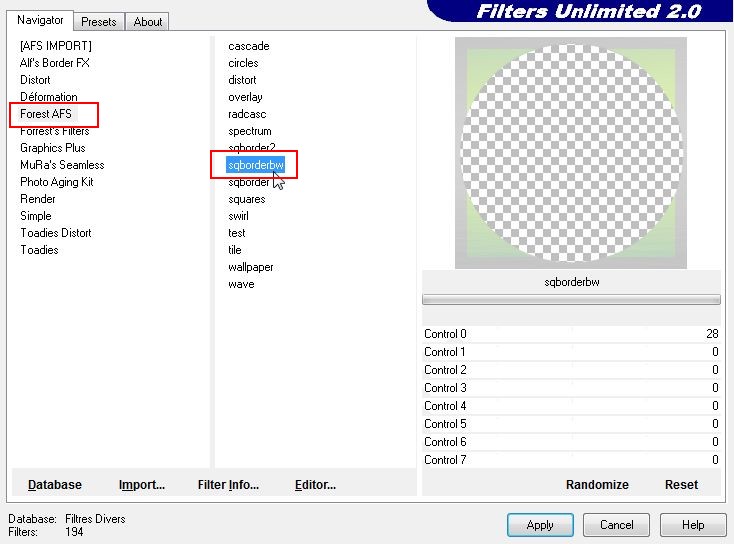Choose the cascade filter

coord(249,46)
